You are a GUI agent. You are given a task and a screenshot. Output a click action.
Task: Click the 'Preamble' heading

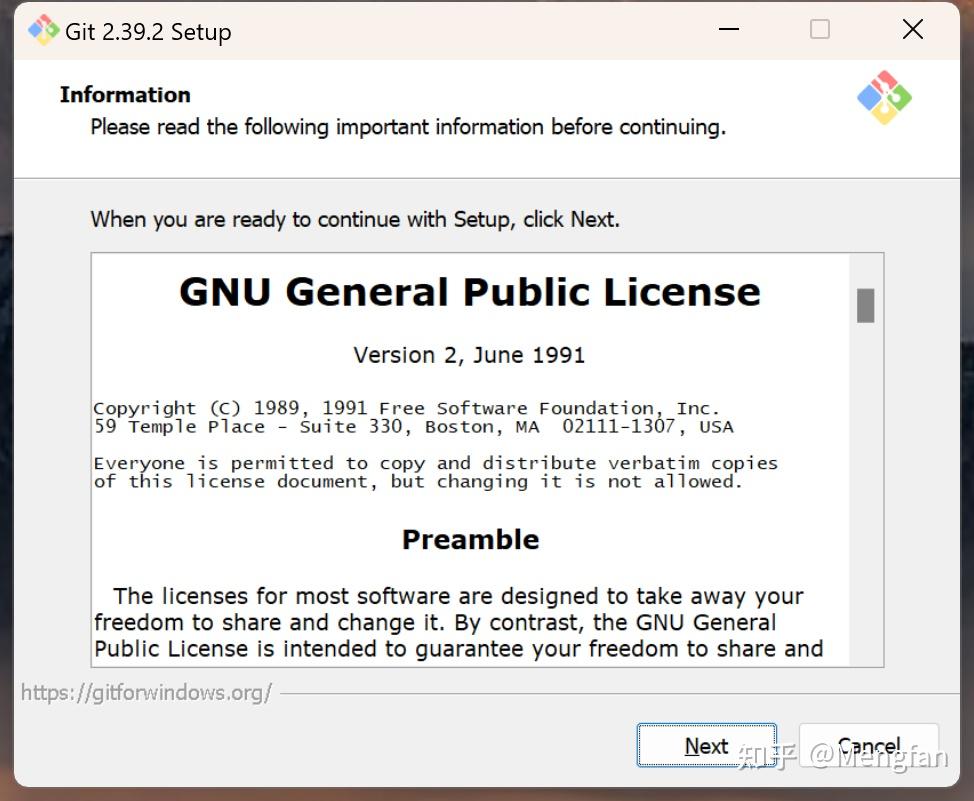[x=470, y=539]
